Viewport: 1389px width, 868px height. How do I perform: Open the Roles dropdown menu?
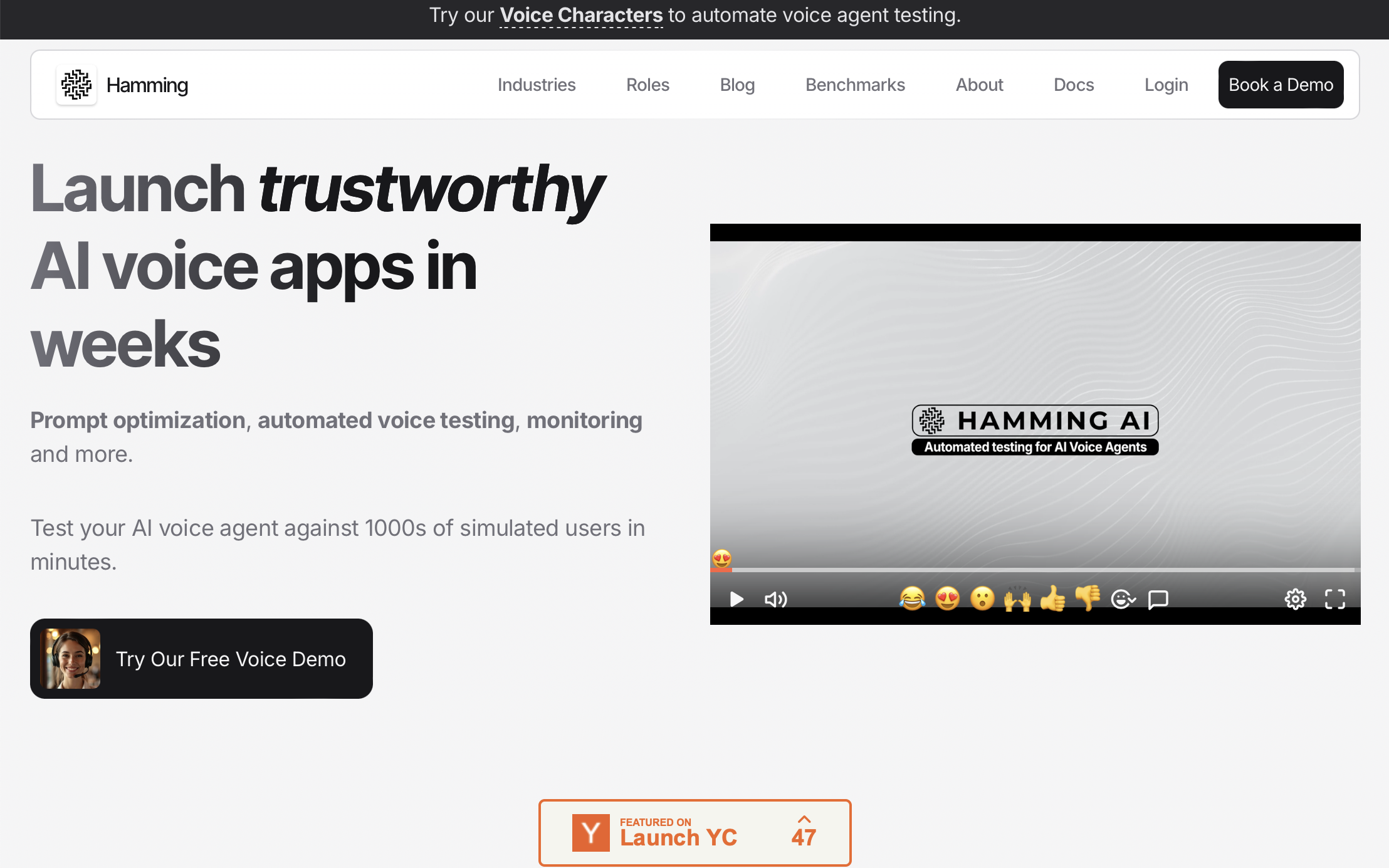pos(648,84)
